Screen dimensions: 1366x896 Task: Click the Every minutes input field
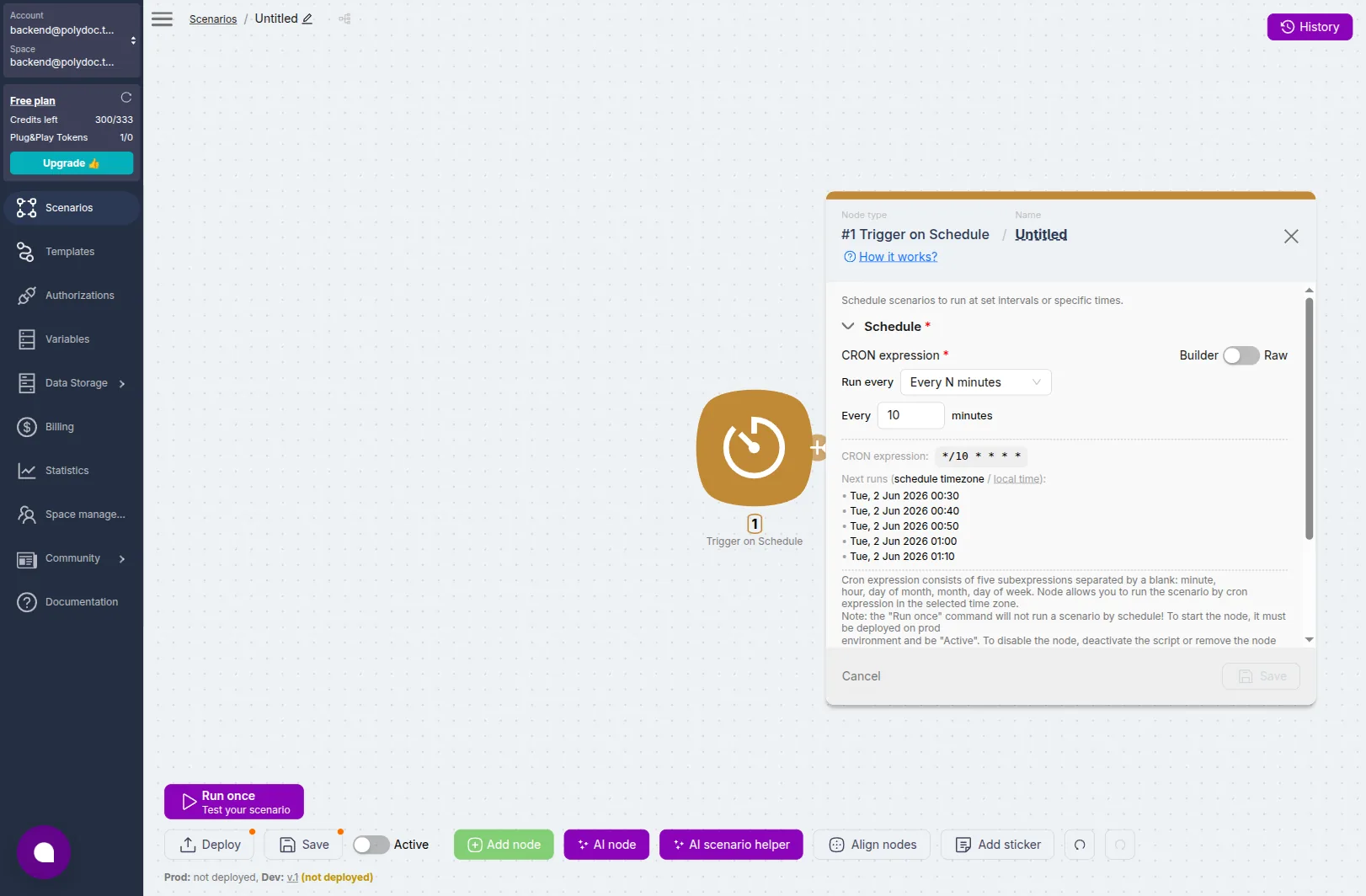[x=910, y=416]
